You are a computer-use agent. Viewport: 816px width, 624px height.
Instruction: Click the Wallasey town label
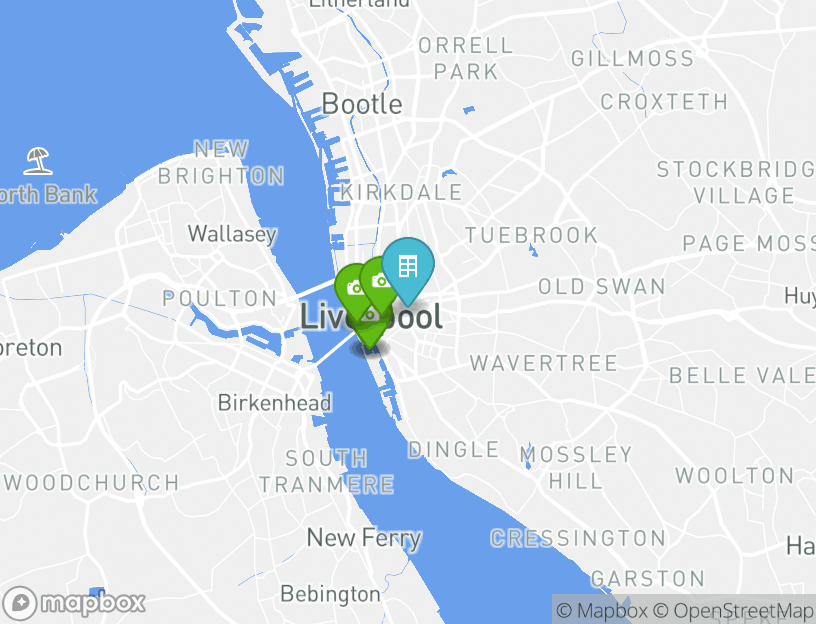232,234
